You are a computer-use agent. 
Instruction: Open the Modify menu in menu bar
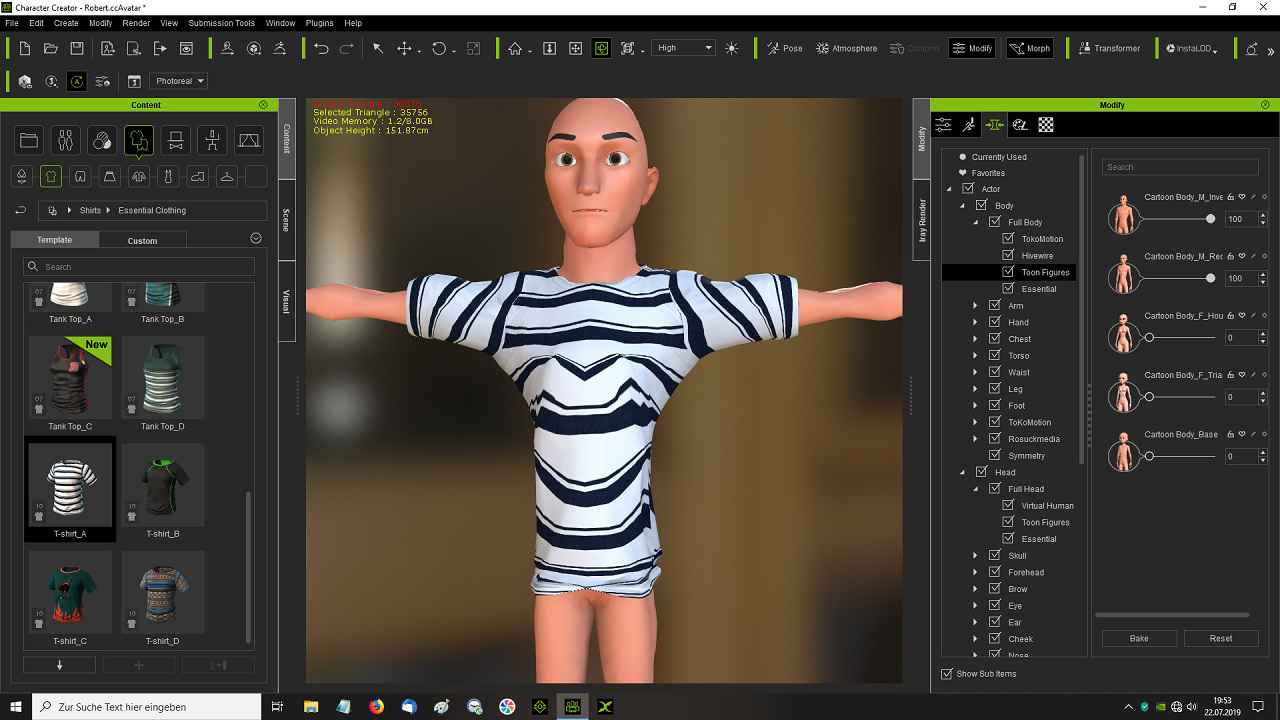pyautogui.click(x=100, y=23)
